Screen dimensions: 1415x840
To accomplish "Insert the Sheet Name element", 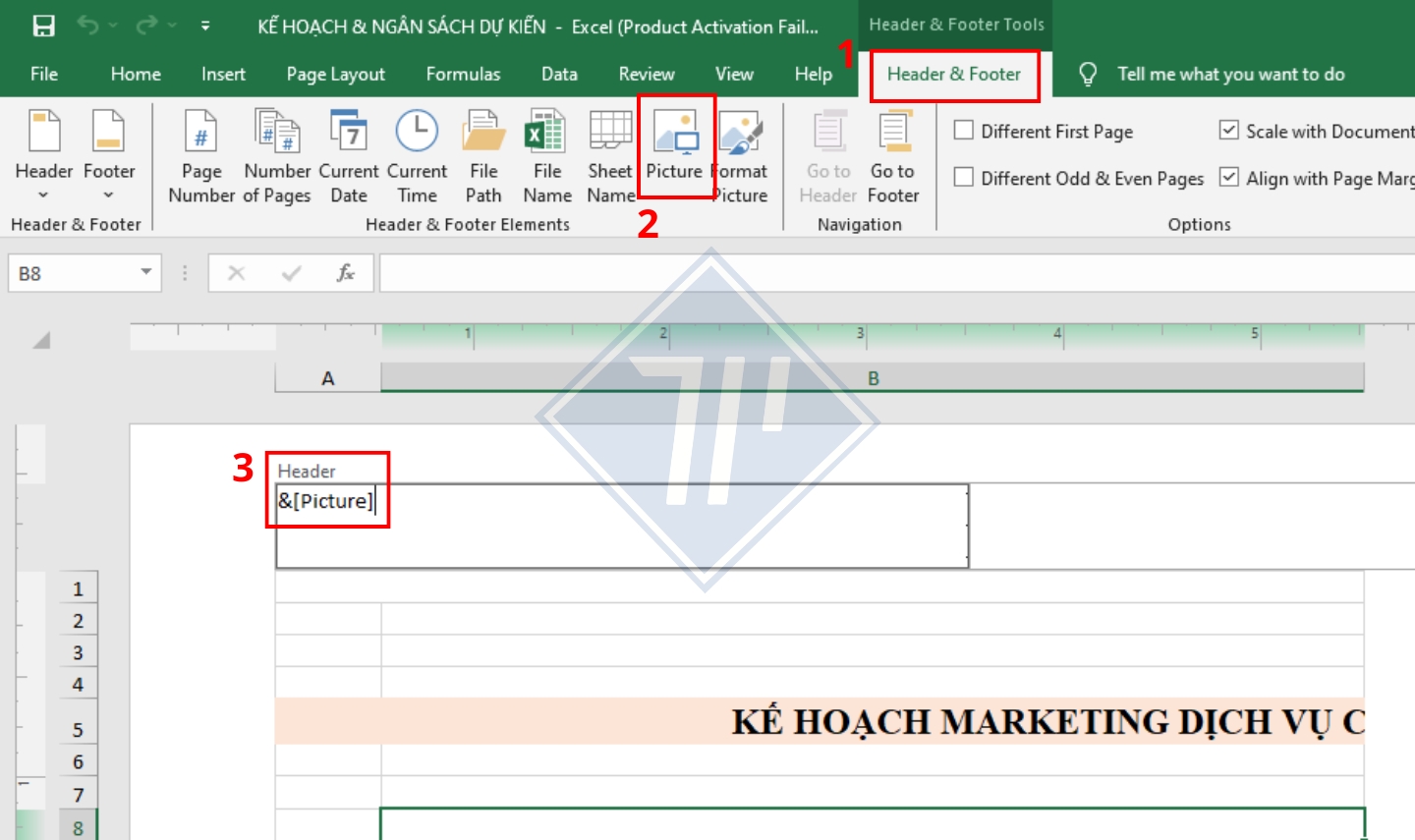I will tap(609, 157).
